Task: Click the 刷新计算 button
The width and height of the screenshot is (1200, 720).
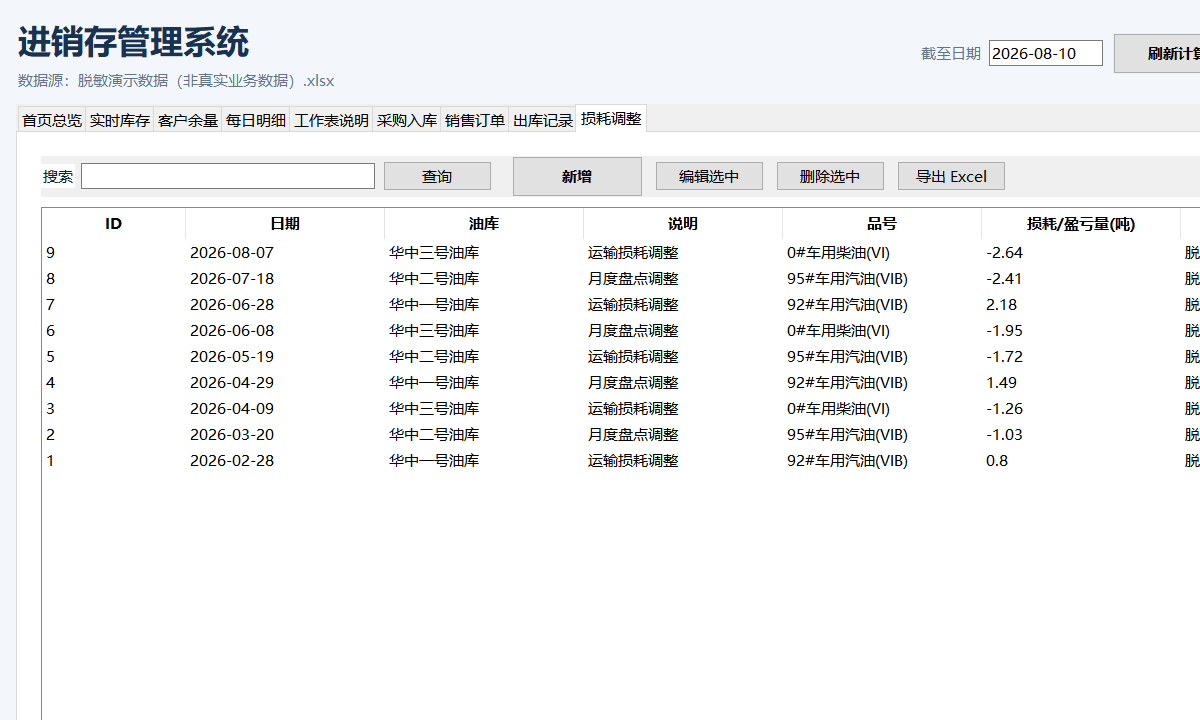Action: pyautogui.click(x=1157, y=53)
